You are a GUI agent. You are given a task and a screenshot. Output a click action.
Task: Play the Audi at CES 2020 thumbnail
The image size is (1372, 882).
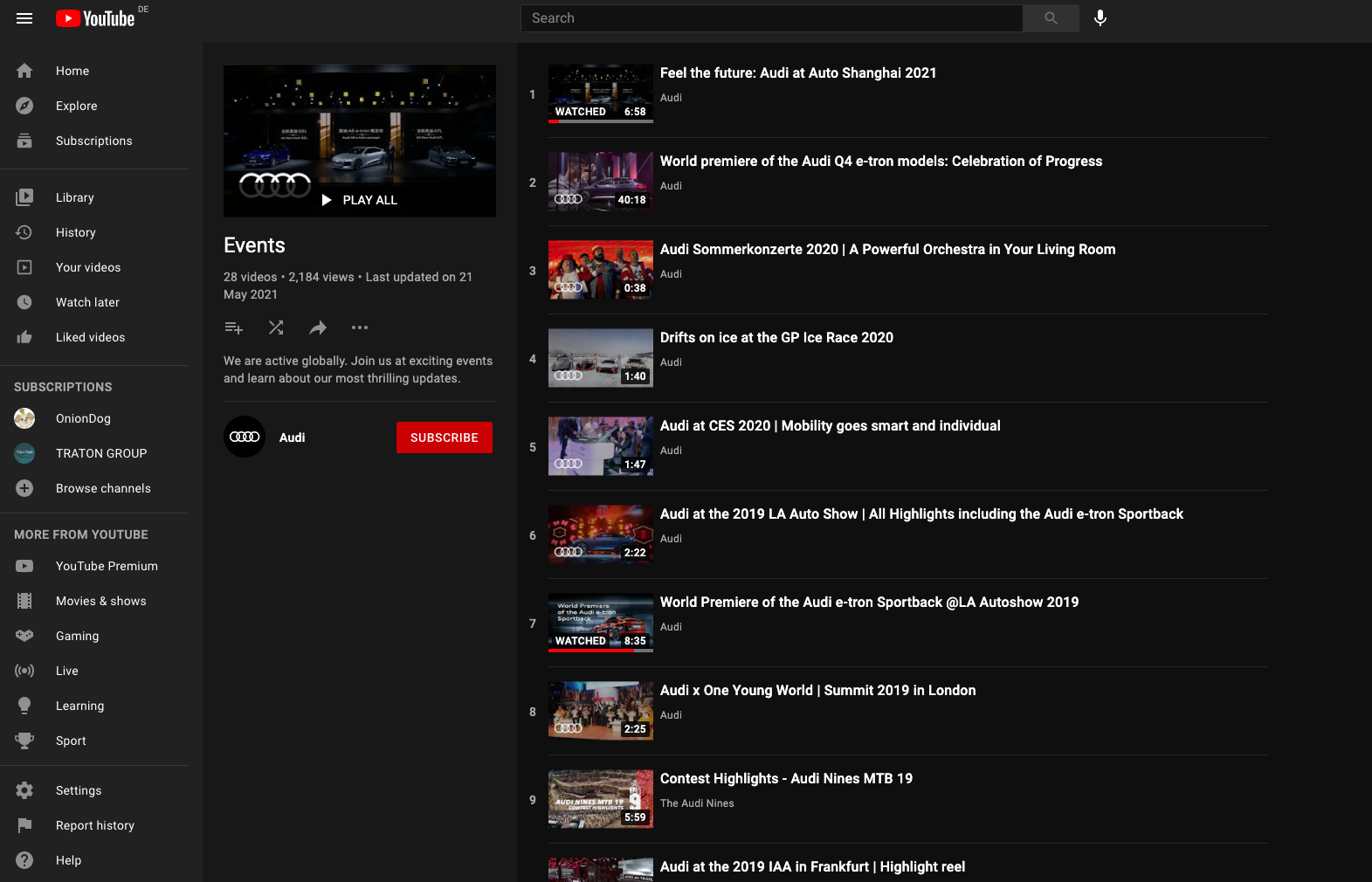[x=601, y=446]
